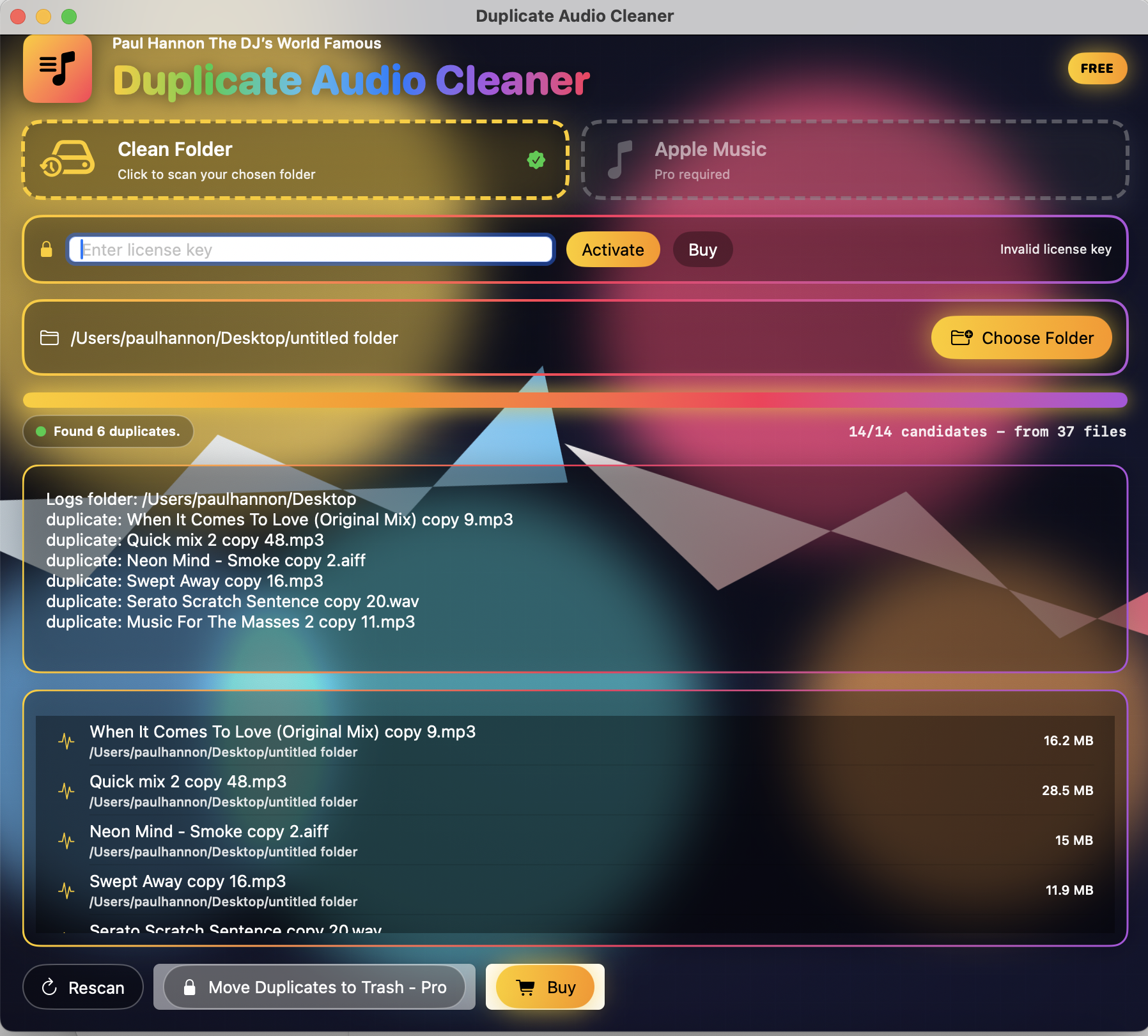Screen dimensions: 1148x1036
Task: Close the window with the red button
Action: [x=18, y=16]
